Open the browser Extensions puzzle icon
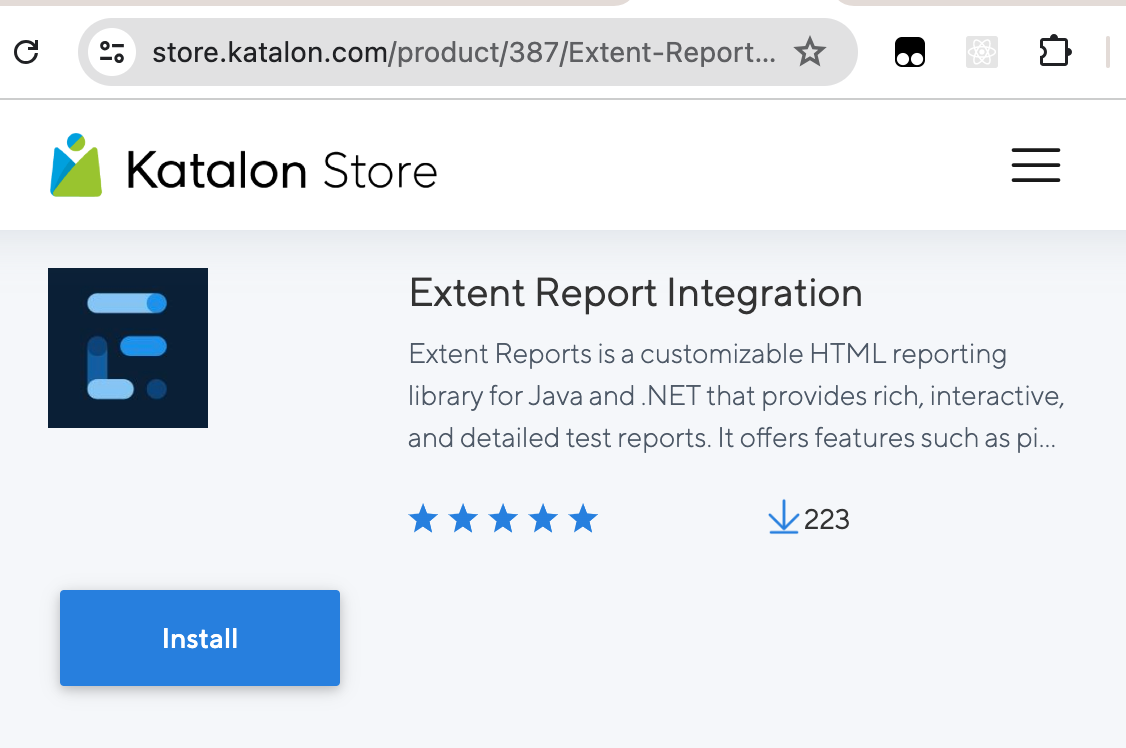The image size is (1126, 748). 1055,52
